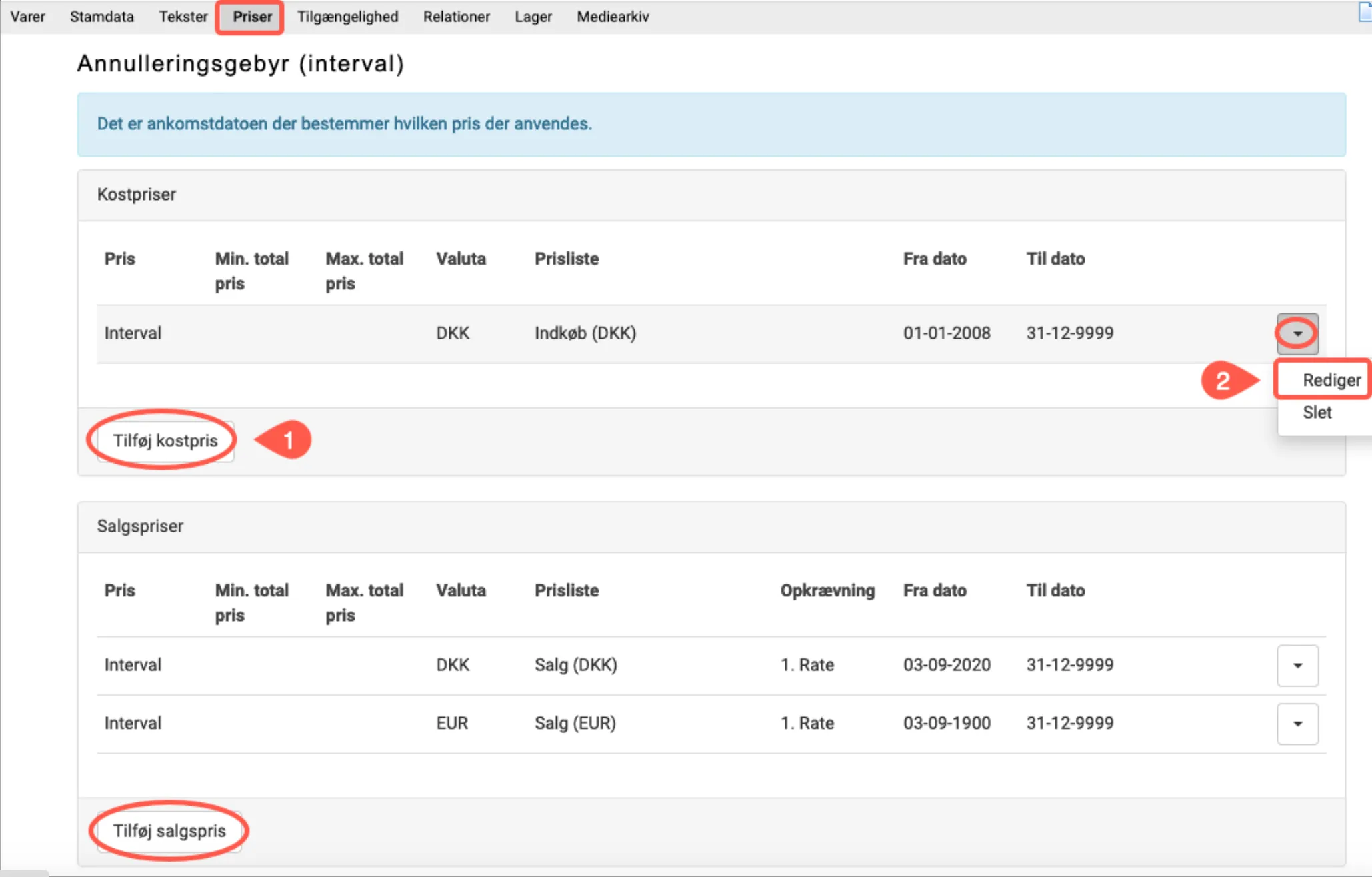This screenshot has height=877, width=1372.
Task: Open the Mediearkiv tab
Action: click(612, 17)
